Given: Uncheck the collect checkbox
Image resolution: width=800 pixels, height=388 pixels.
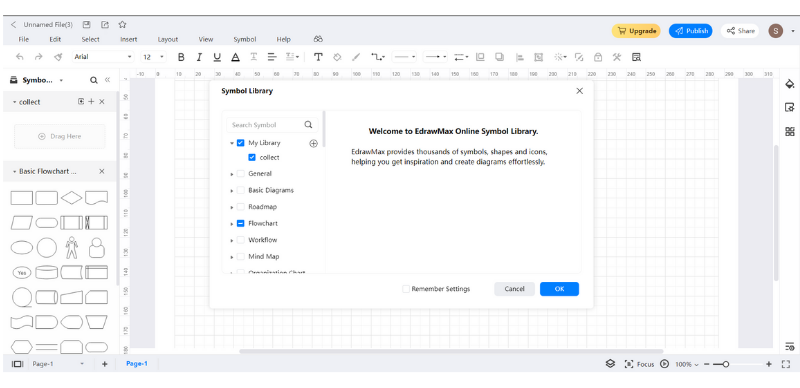Looking at the screenshot, I should point(252,157).
